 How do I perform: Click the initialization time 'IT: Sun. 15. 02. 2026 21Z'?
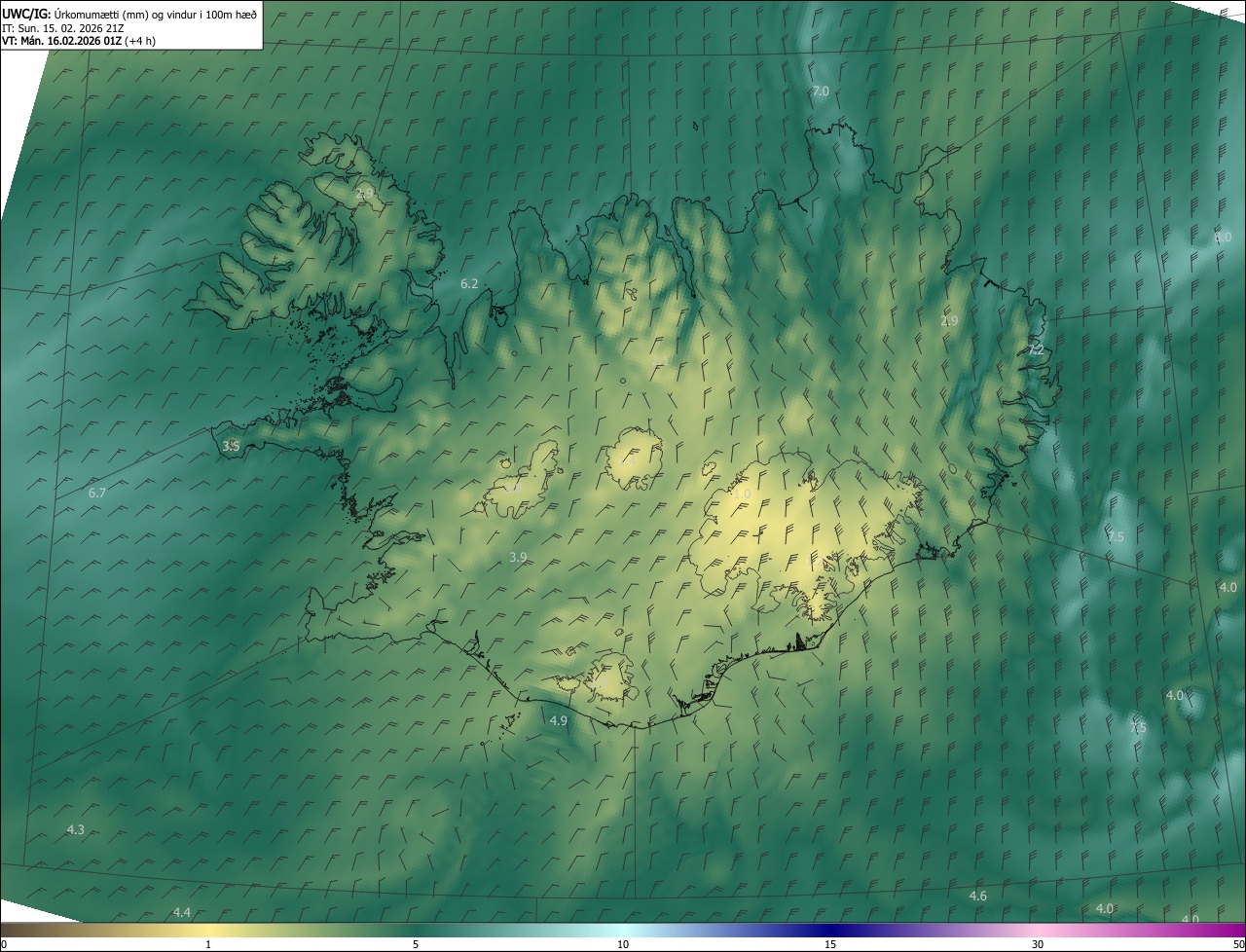point(62,28)
